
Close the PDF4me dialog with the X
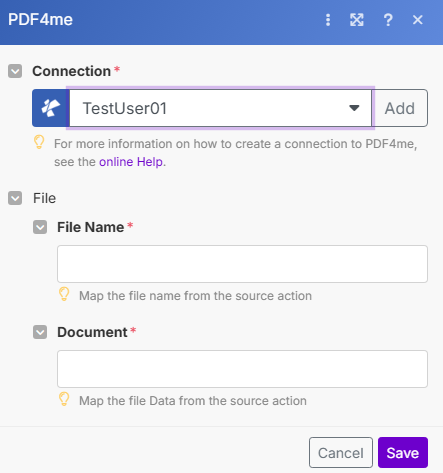417,20
